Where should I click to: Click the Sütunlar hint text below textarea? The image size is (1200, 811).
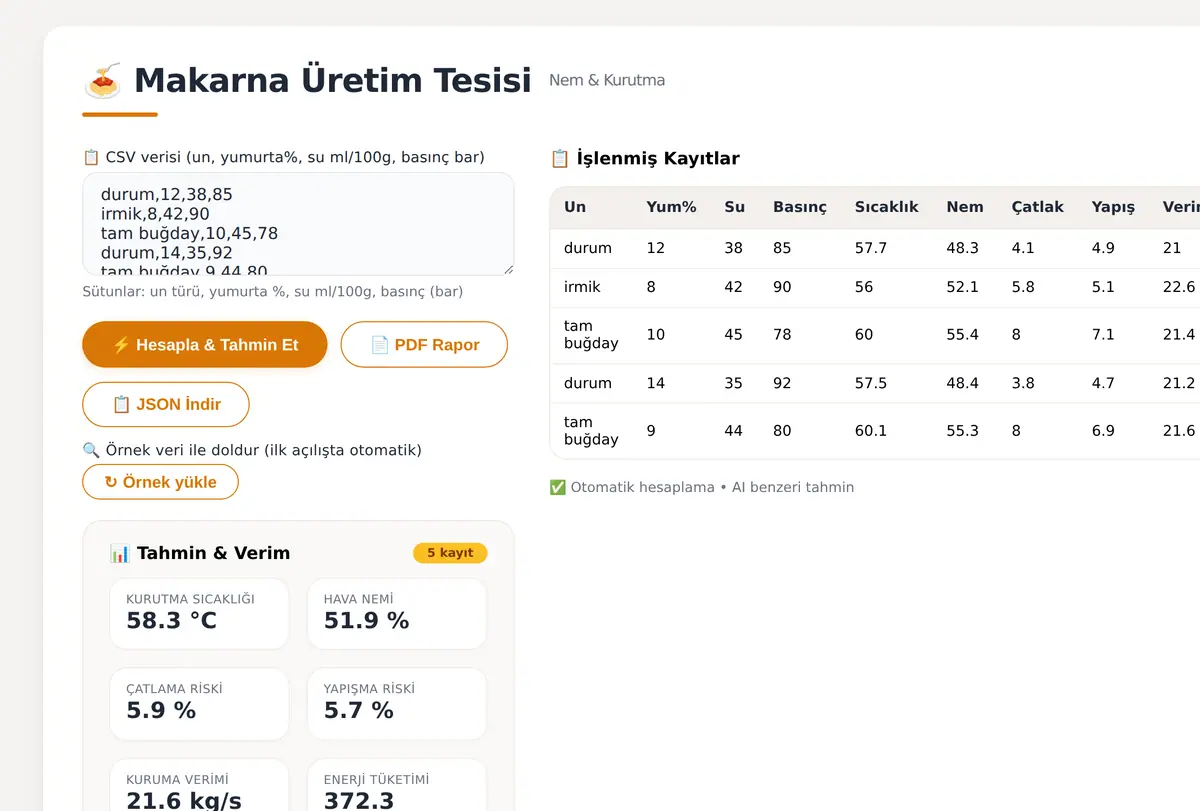pos(273,292)
